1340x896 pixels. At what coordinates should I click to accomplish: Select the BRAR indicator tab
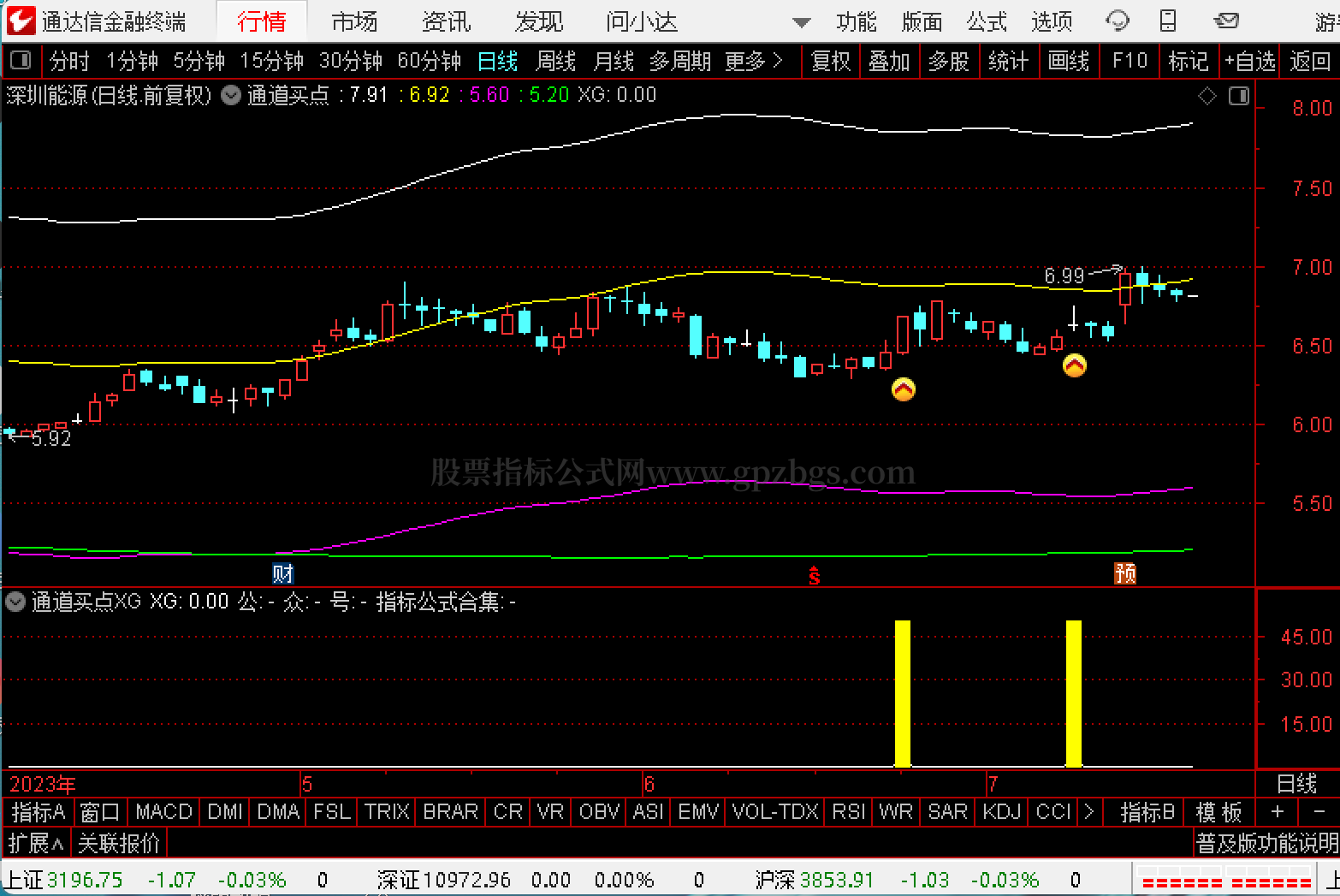pyautogui.click(x=451, y=811)
